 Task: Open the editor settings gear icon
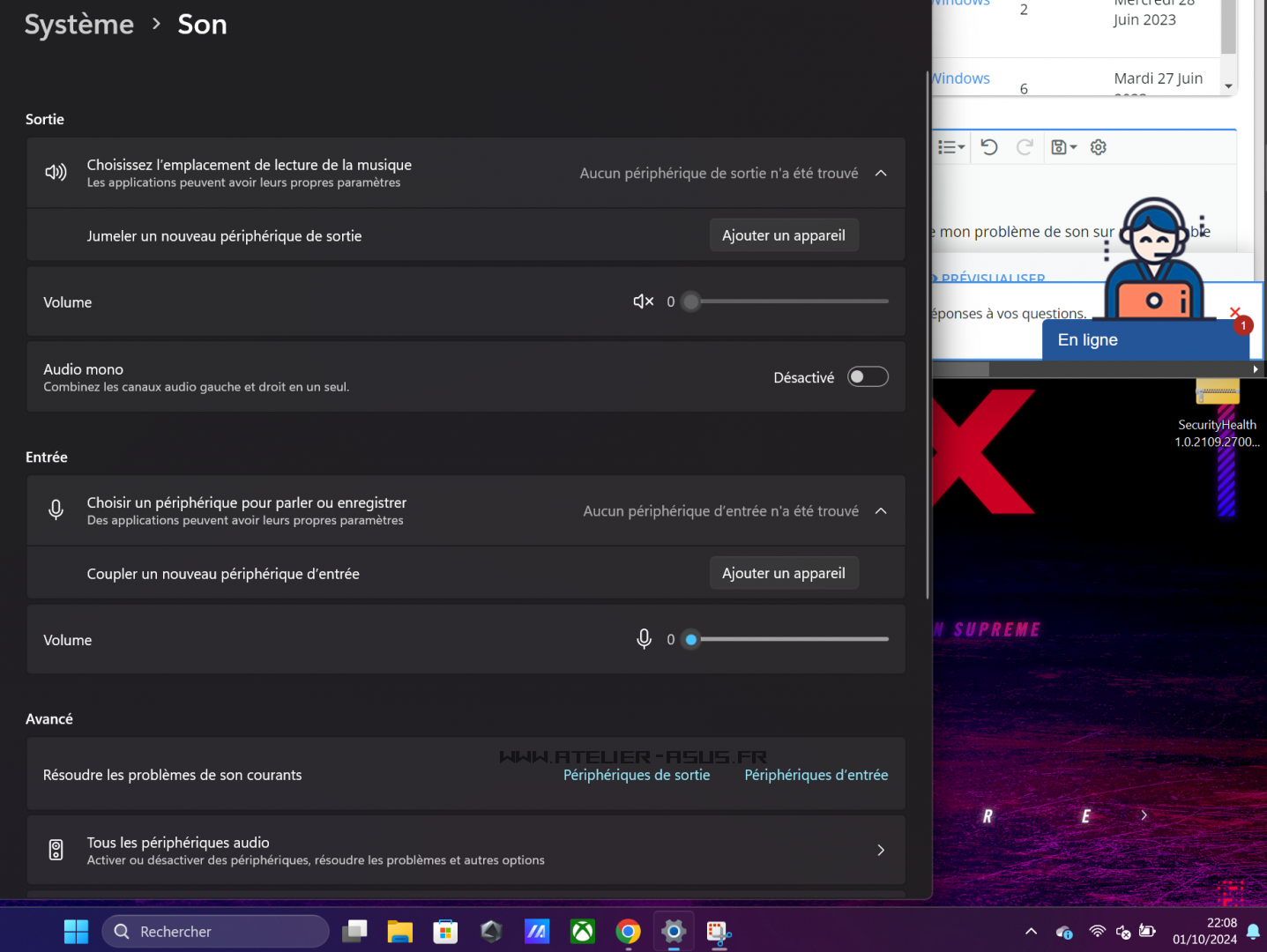(x=1098, y=147)
